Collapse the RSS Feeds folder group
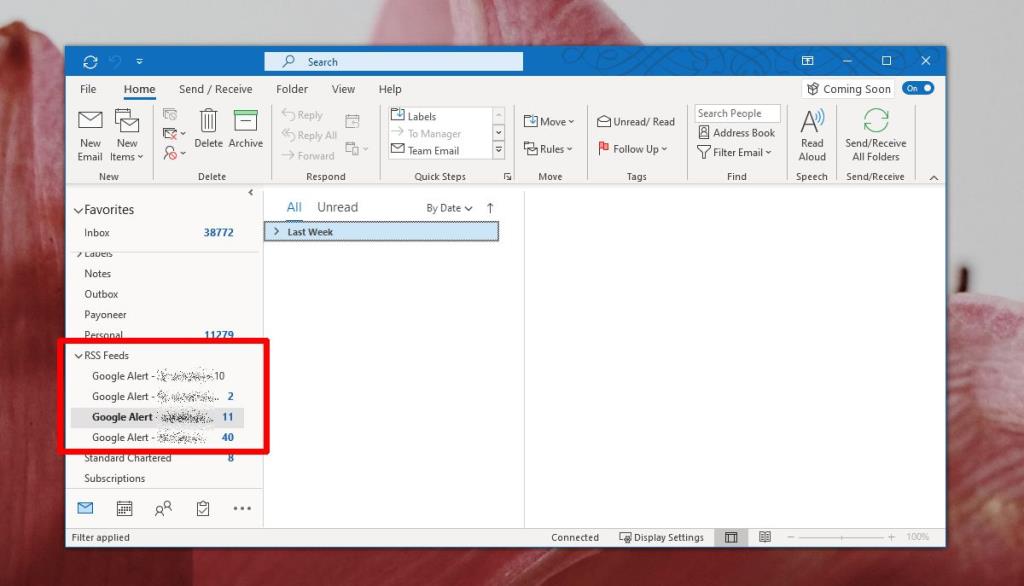1024x586 pixels. (x=78, y=355)
